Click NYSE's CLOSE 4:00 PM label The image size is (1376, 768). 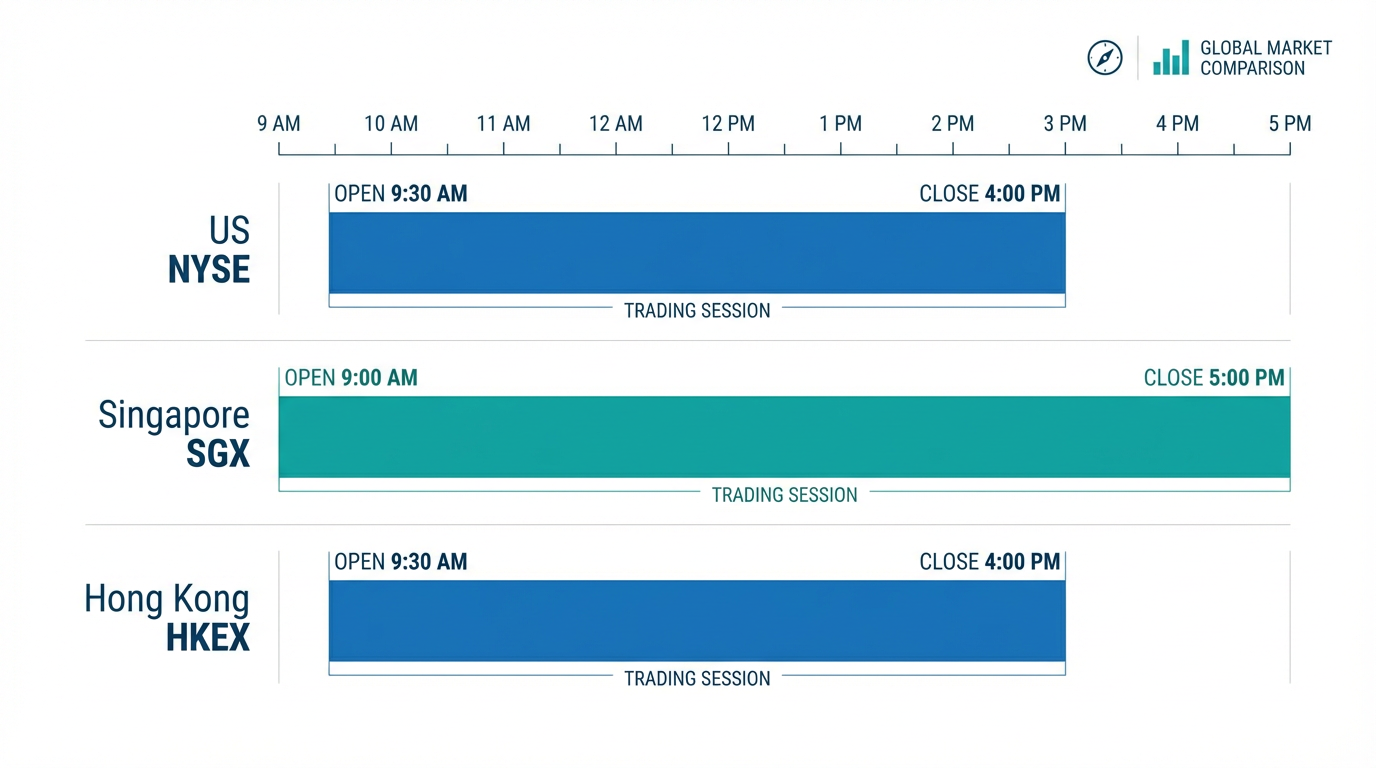989,194
